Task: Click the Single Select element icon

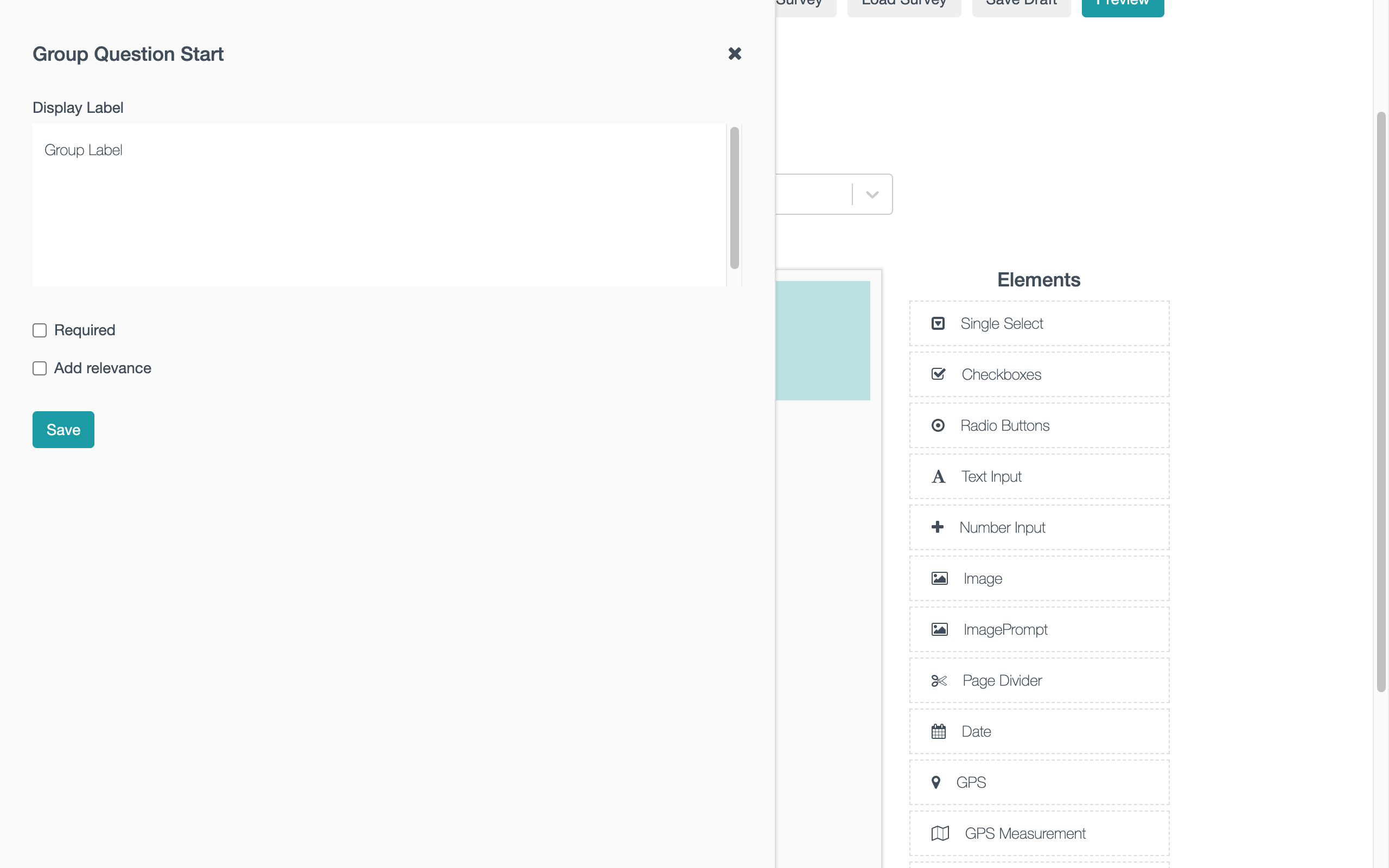Action: (x=938, y=323)
